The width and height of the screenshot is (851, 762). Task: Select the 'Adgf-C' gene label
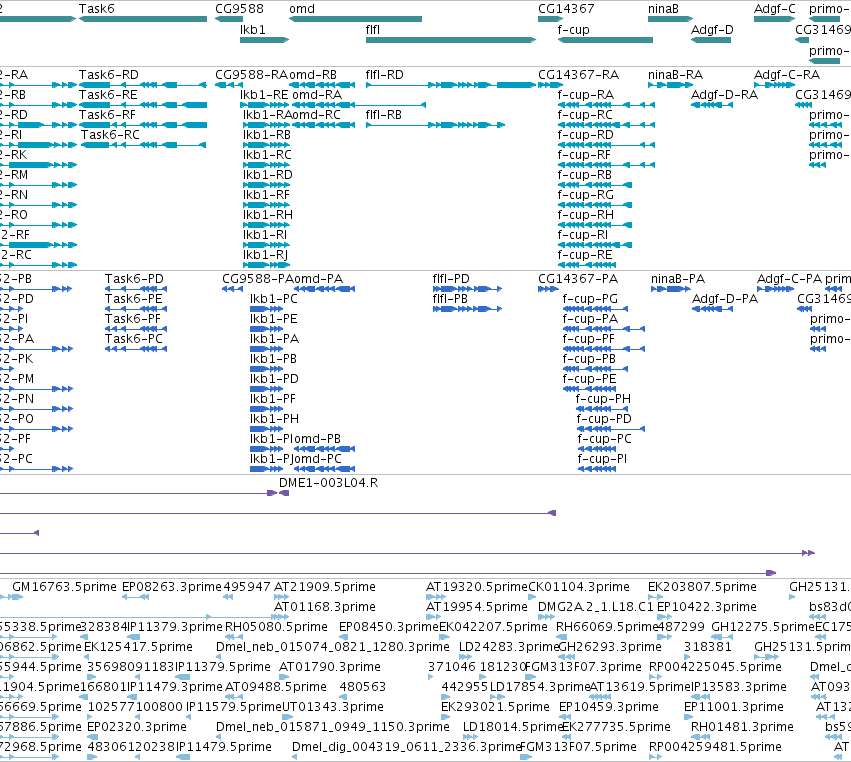point(774,9)
